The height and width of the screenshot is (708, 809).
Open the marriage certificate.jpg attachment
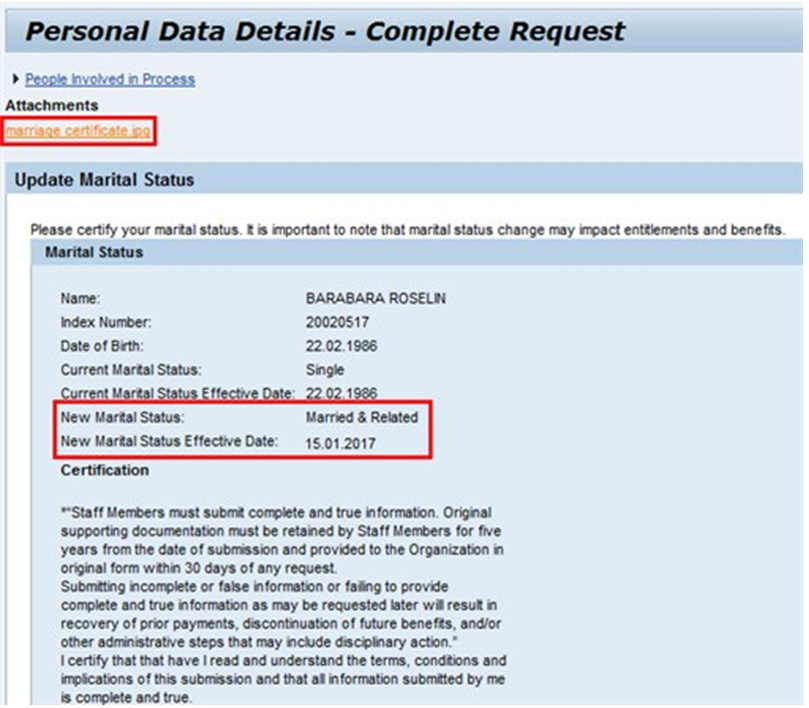tap(79, 131)
